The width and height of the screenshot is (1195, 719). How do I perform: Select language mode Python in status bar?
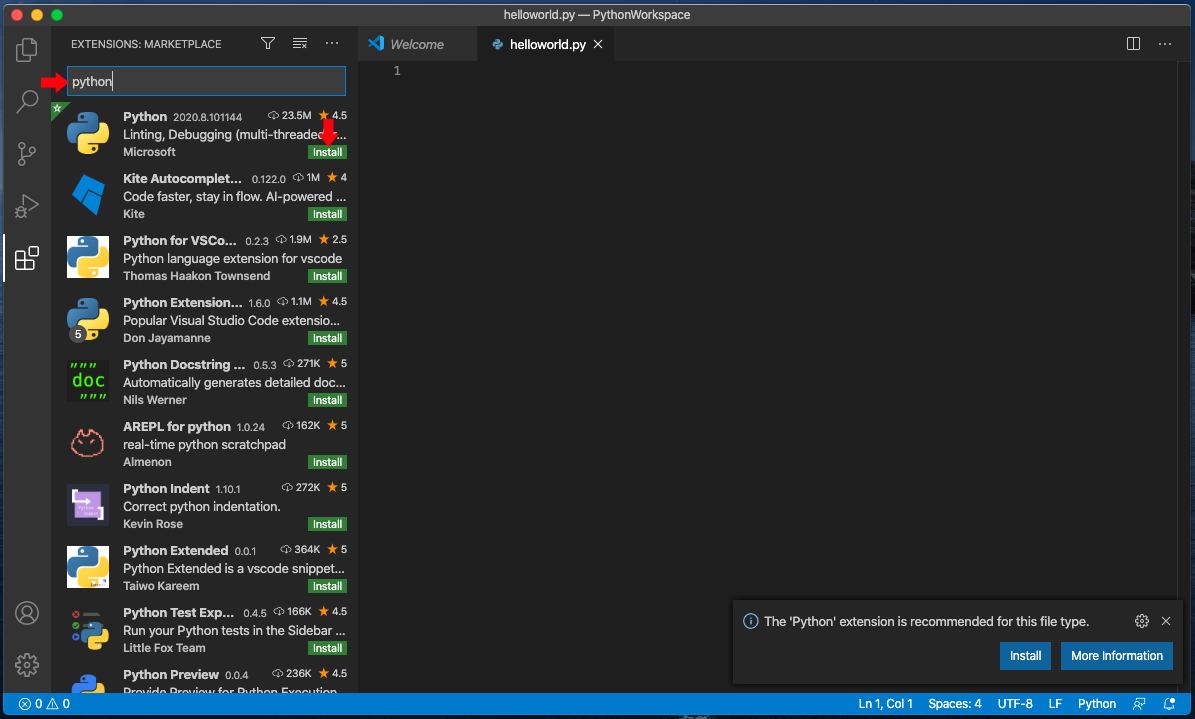(1097, 704)
